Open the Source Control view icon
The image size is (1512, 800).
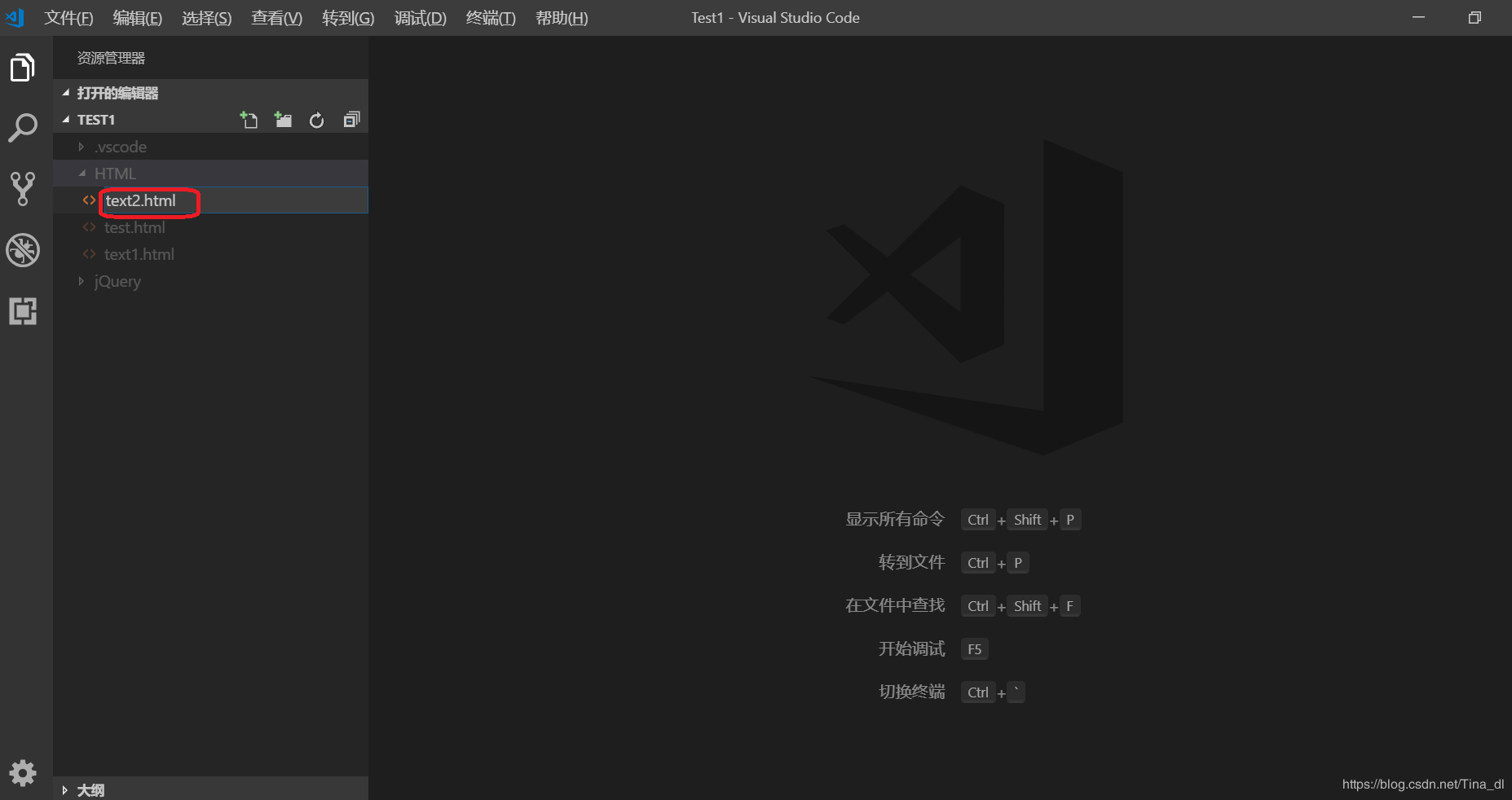coord(23,189)
